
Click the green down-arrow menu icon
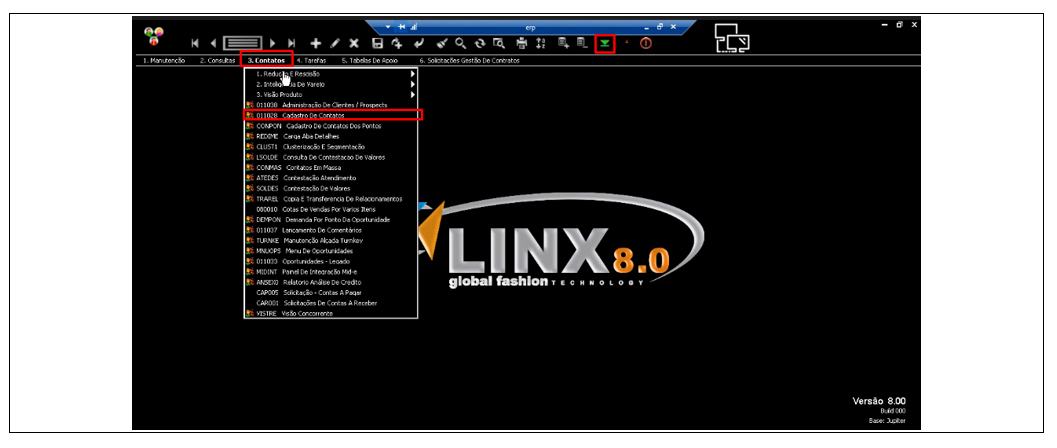coord(605,44)
